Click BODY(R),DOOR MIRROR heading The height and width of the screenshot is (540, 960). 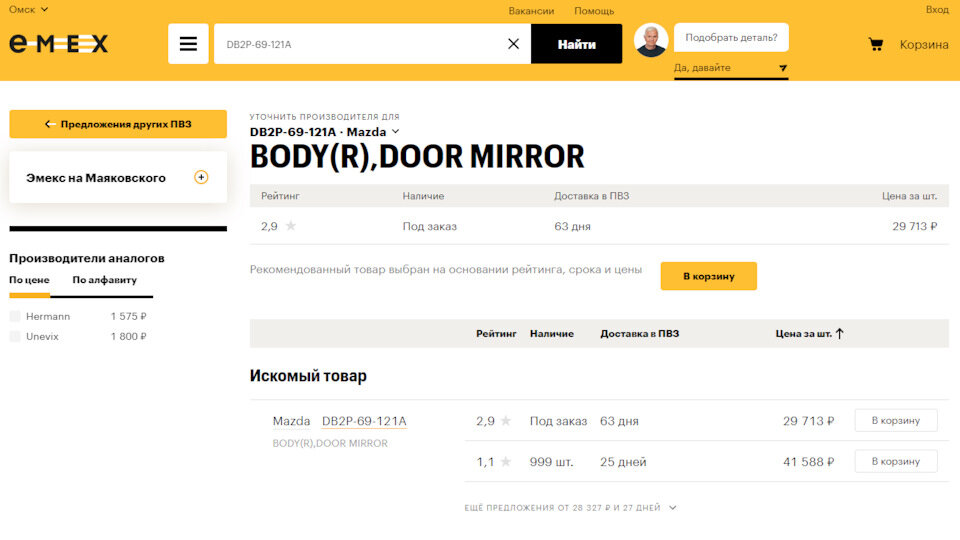pyautogui.click(x=417, y=157)
